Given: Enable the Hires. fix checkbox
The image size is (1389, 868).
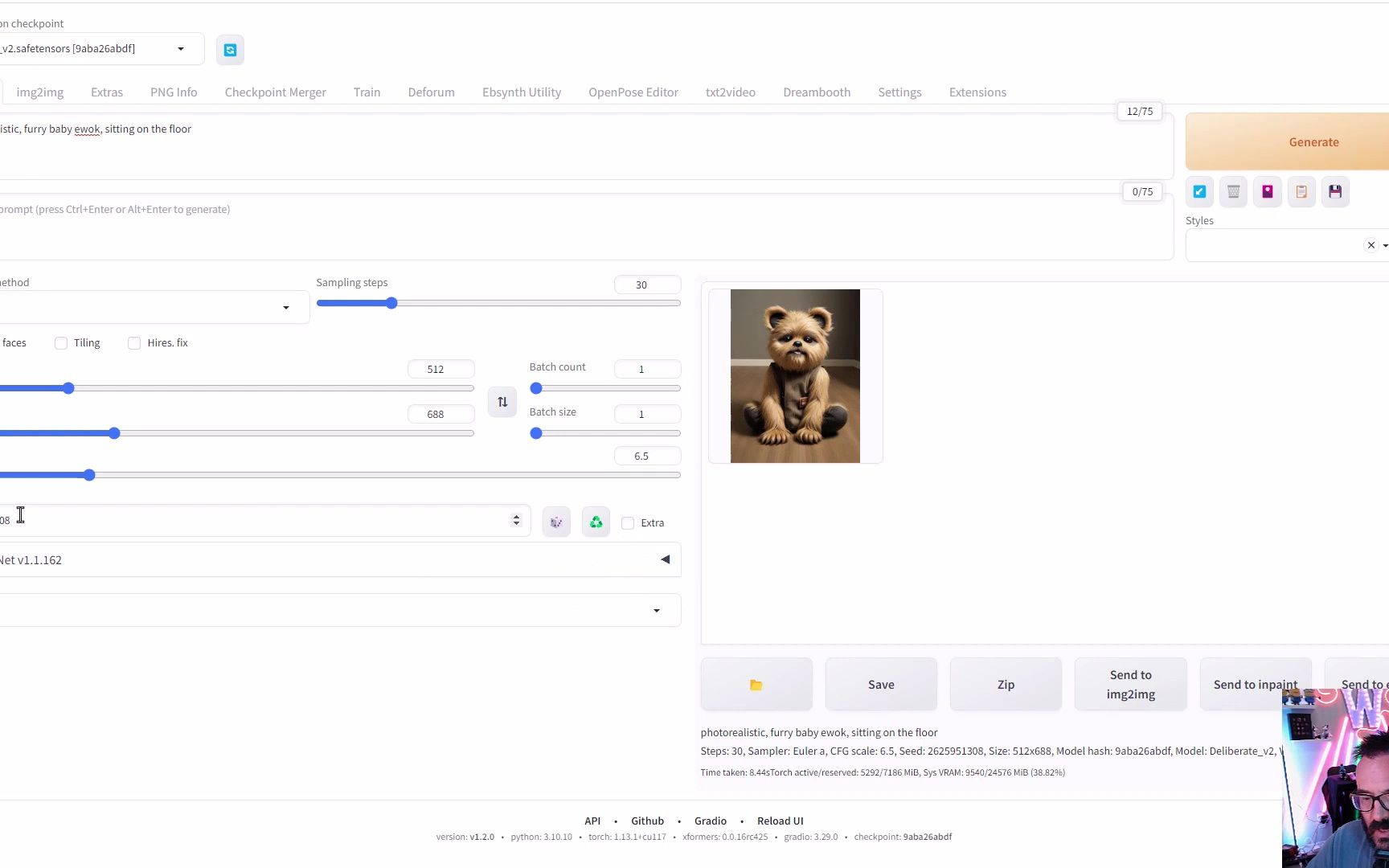Looking at the screenshot, I should [x=134, y=343].
